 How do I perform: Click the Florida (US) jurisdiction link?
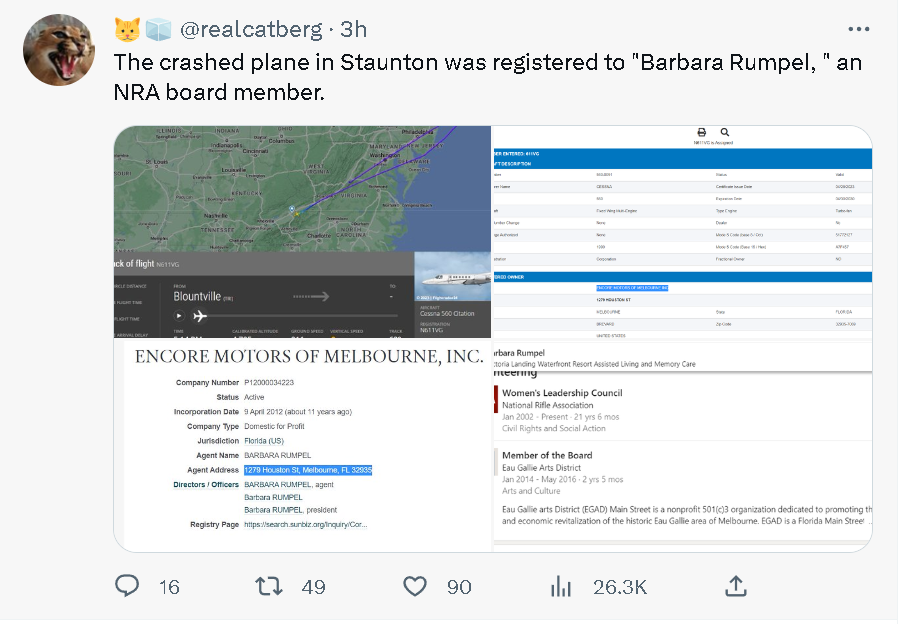264,441
